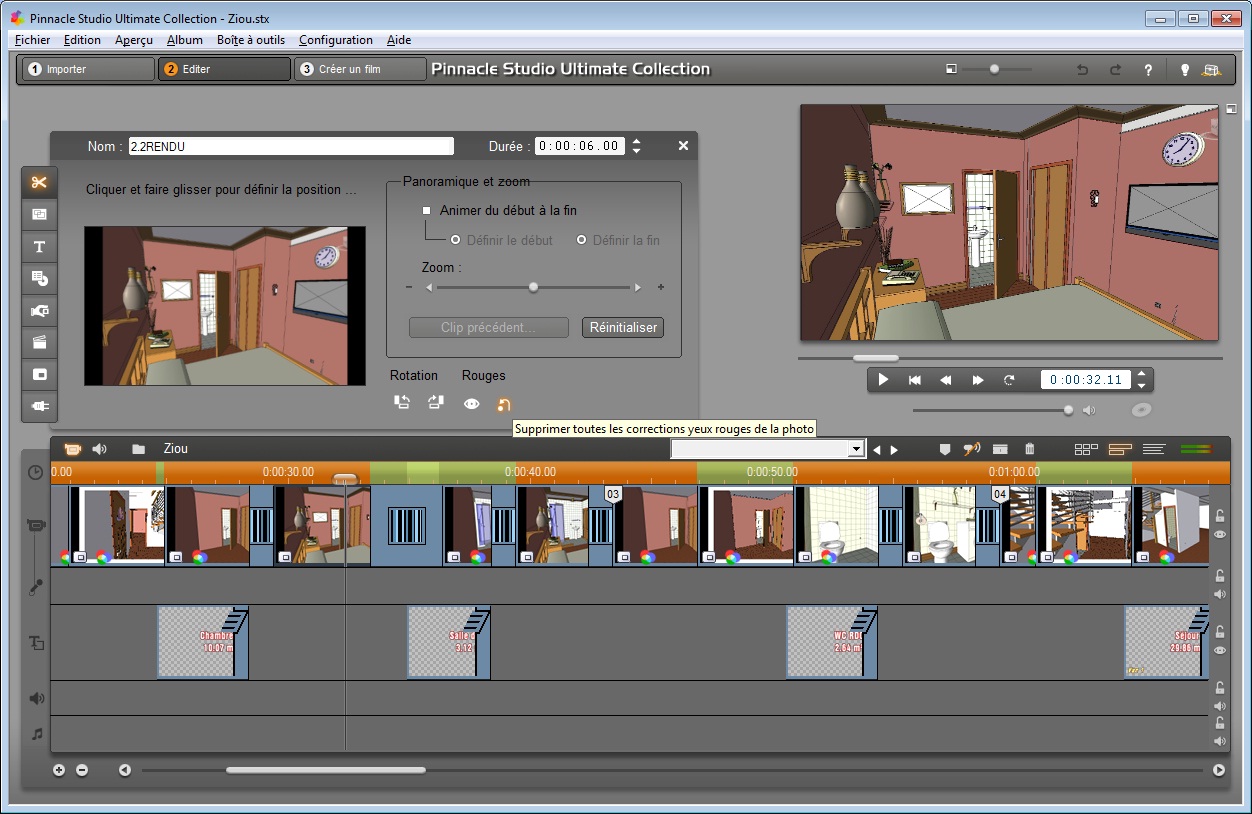
Task: Toggle lock on the title overlay track
Action: pyautogui.click(x=1219, y=632)
